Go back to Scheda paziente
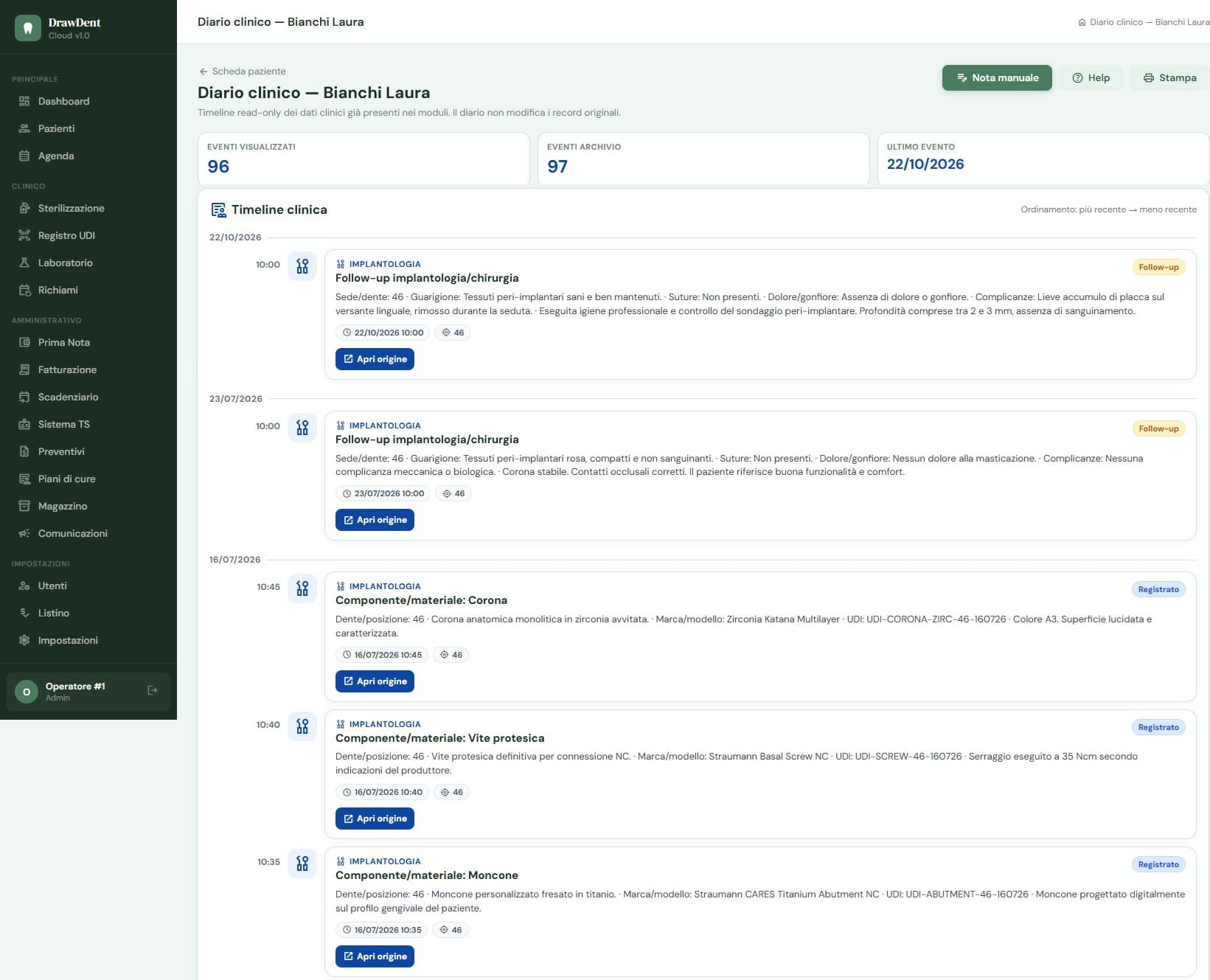The image size is (1210, 980). 242,72
